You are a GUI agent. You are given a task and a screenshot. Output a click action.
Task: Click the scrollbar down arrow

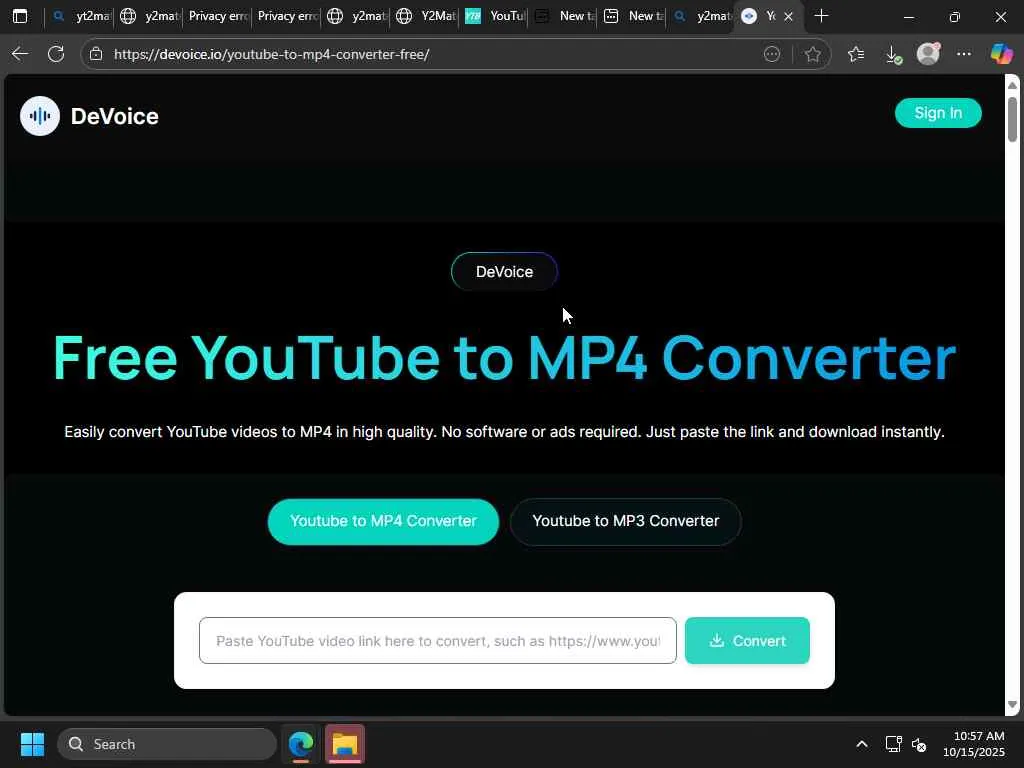(1012, 705)
